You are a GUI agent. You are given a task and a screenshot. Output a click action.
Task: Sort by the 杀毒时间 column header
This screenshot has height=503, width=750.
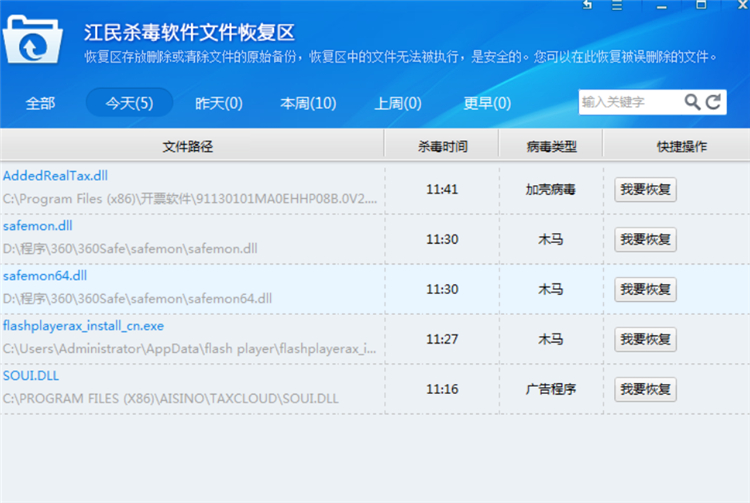coord(441,146)
